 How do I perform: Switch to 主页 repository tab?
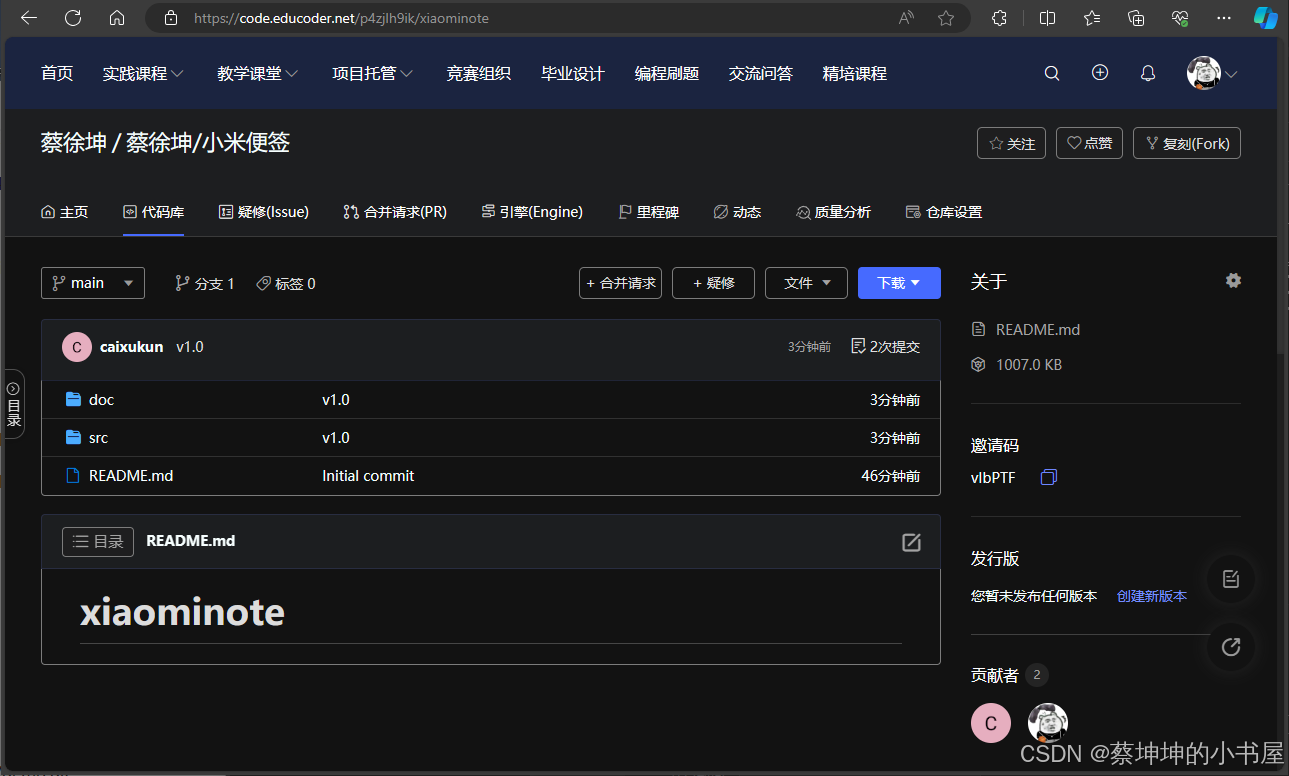[65, 212]
